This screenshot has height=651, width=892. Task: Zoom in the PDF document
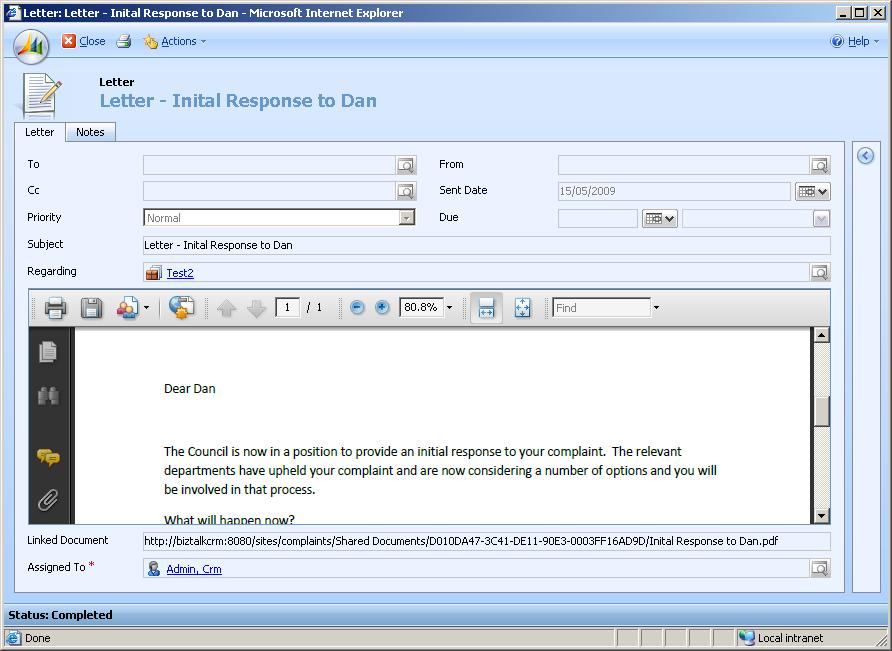(382, 308)
